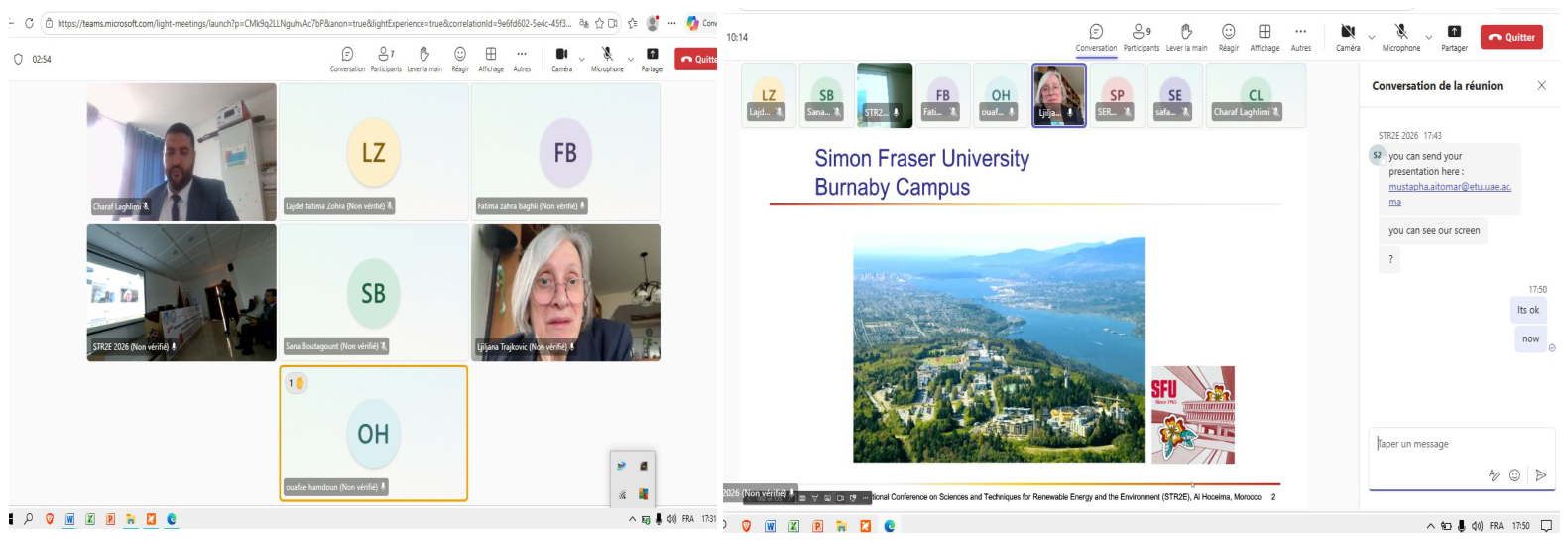Open Participants list in left window
1568x541 pixels.
coord(386,59)
